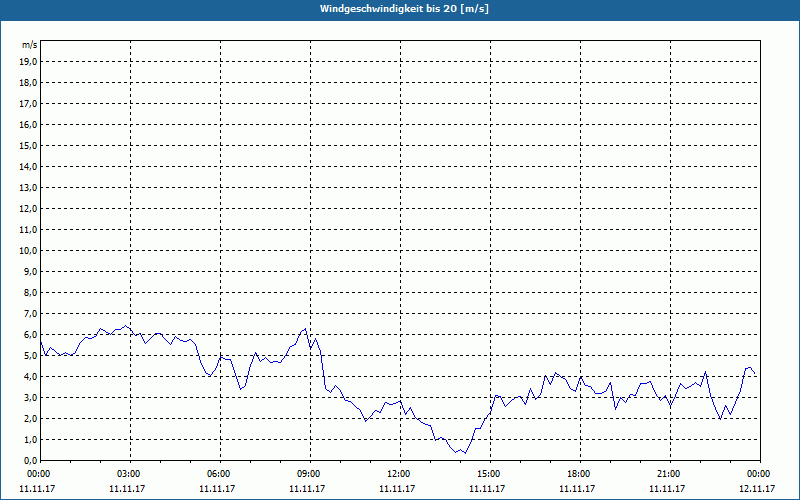The height and width of the screenshot is (500, 800).
Task: Click the 17,0 y-axis label
Action: tap(28, 104)
